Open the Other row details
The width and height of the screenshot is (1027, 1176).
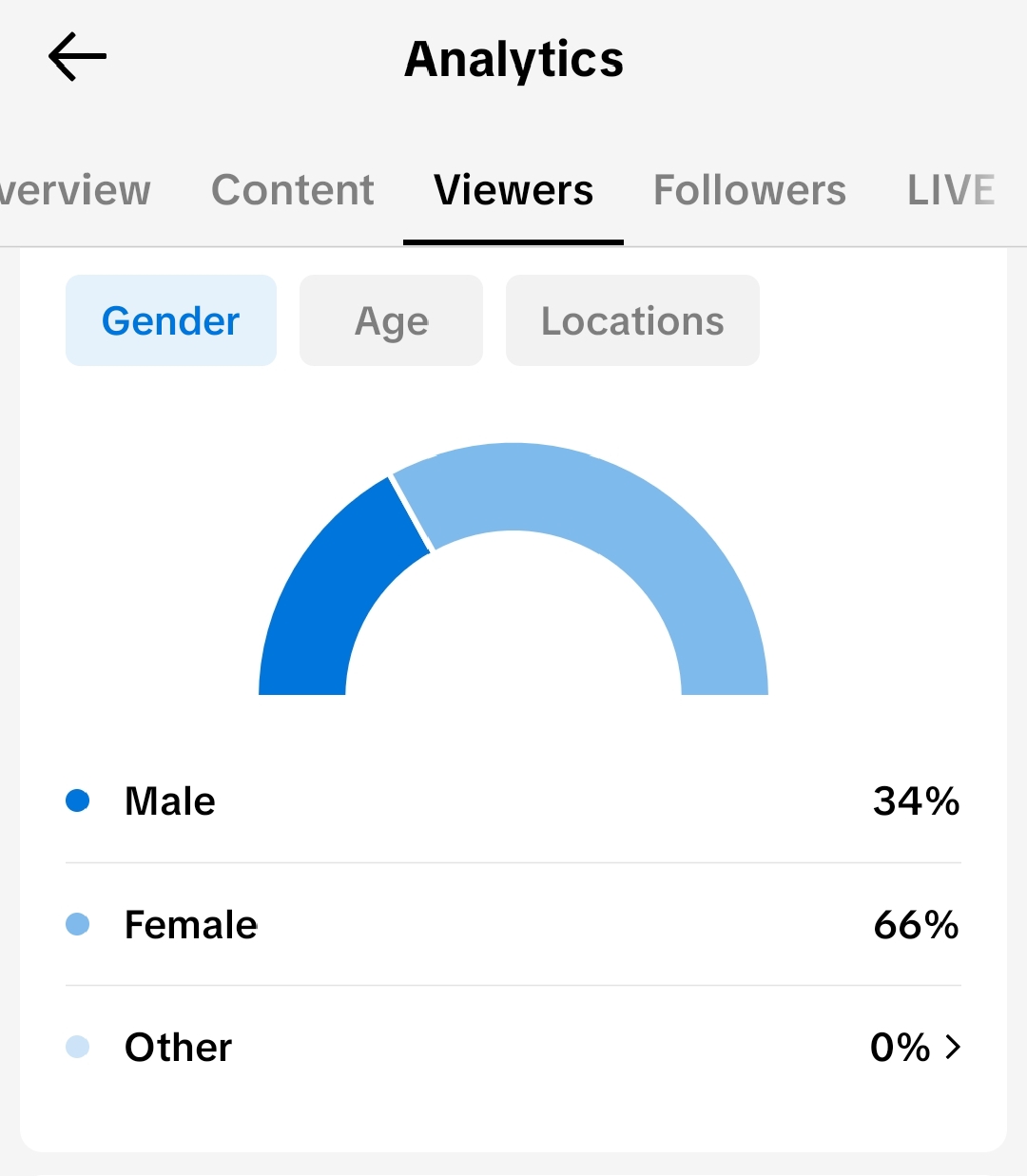click(513, 1047)
